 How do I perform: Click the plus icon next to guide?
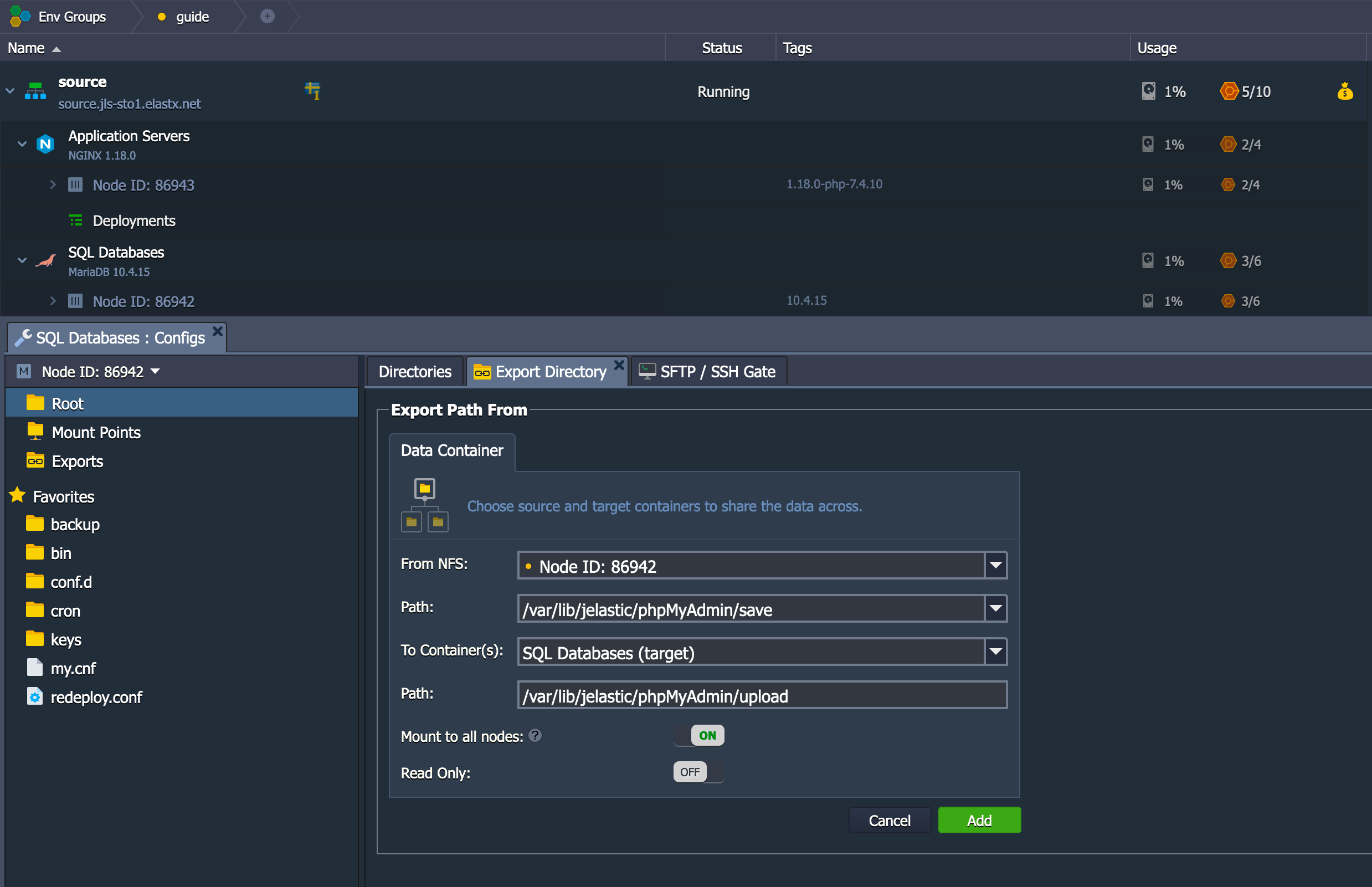pyautogui.click(x=267, y=16)
